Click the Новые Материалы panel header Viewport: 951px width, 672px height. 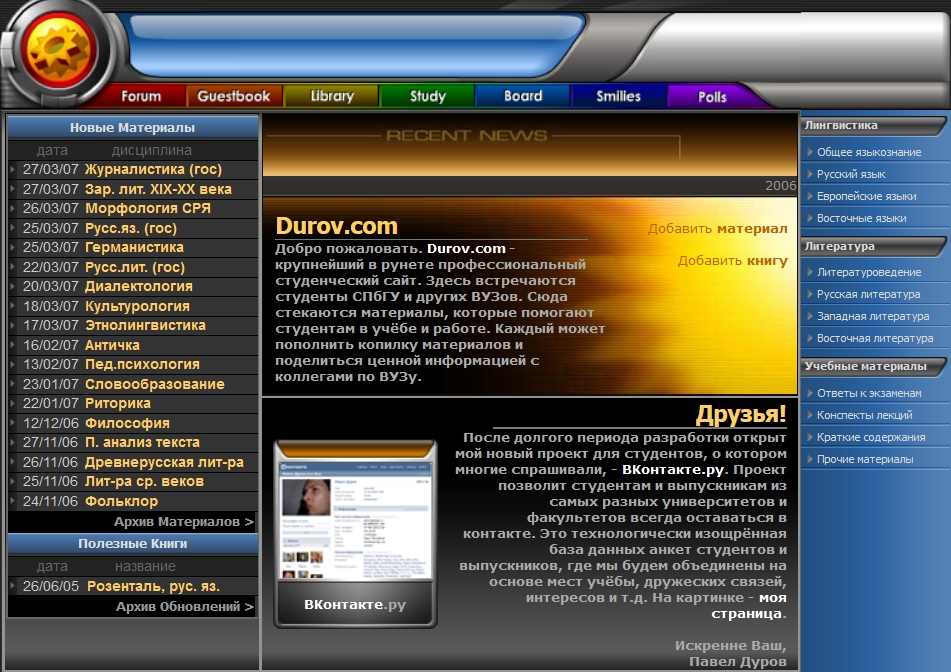point(132,127)
